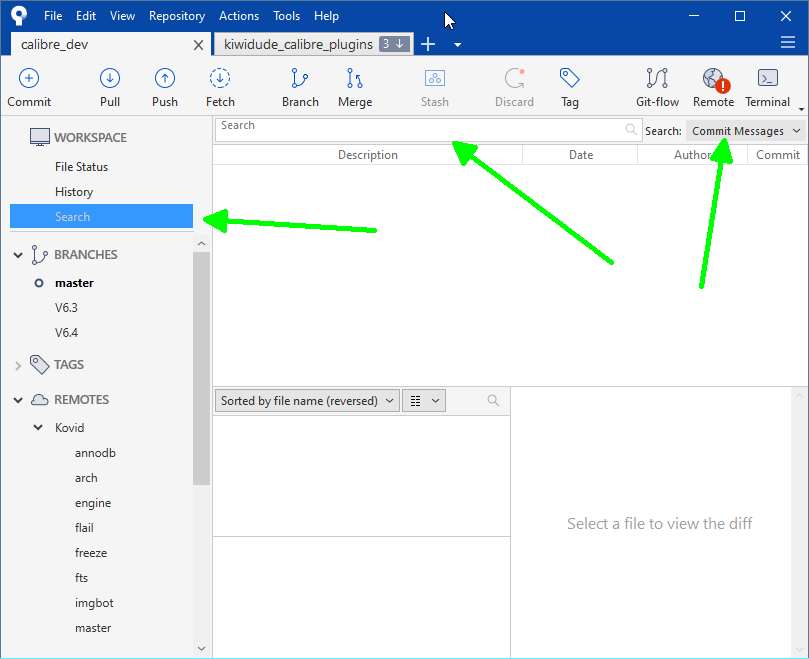Select the V6.3 branch
The width and height of the screenshot is (809, 659).
click(66, 308)
